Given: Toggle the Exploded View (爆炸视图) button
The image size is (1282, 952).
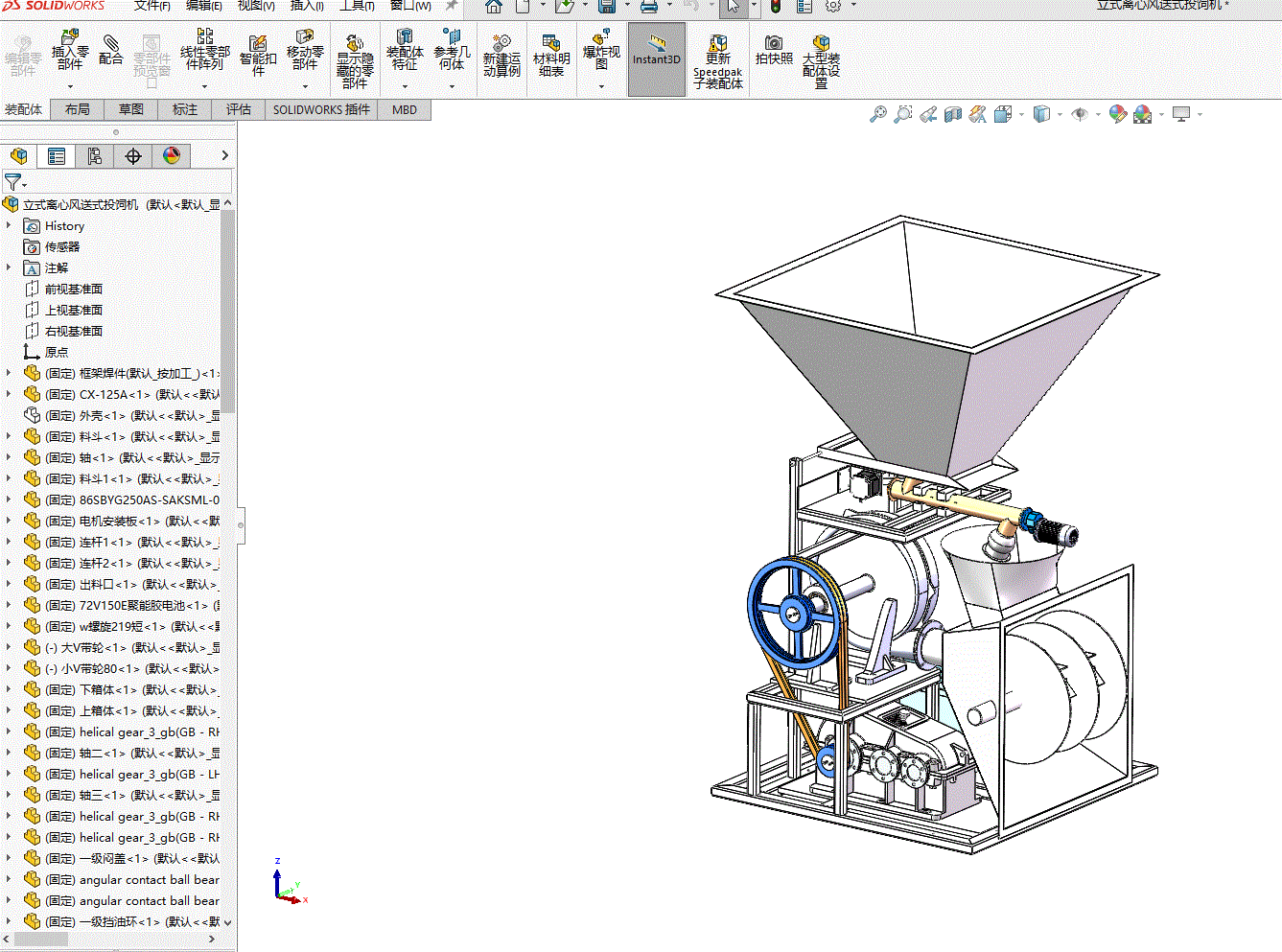Looking at the screenshot, I should tap(601, 50).
